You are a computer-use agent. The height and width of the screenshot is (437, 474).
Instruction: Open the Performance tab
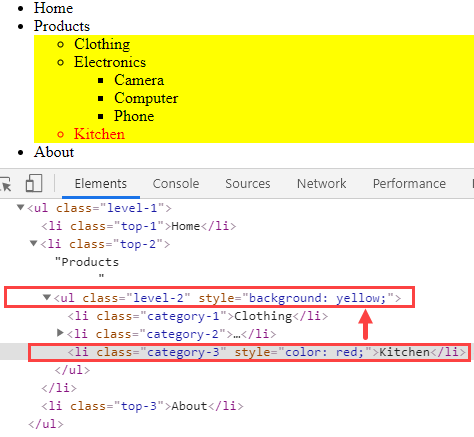[409, 184]
